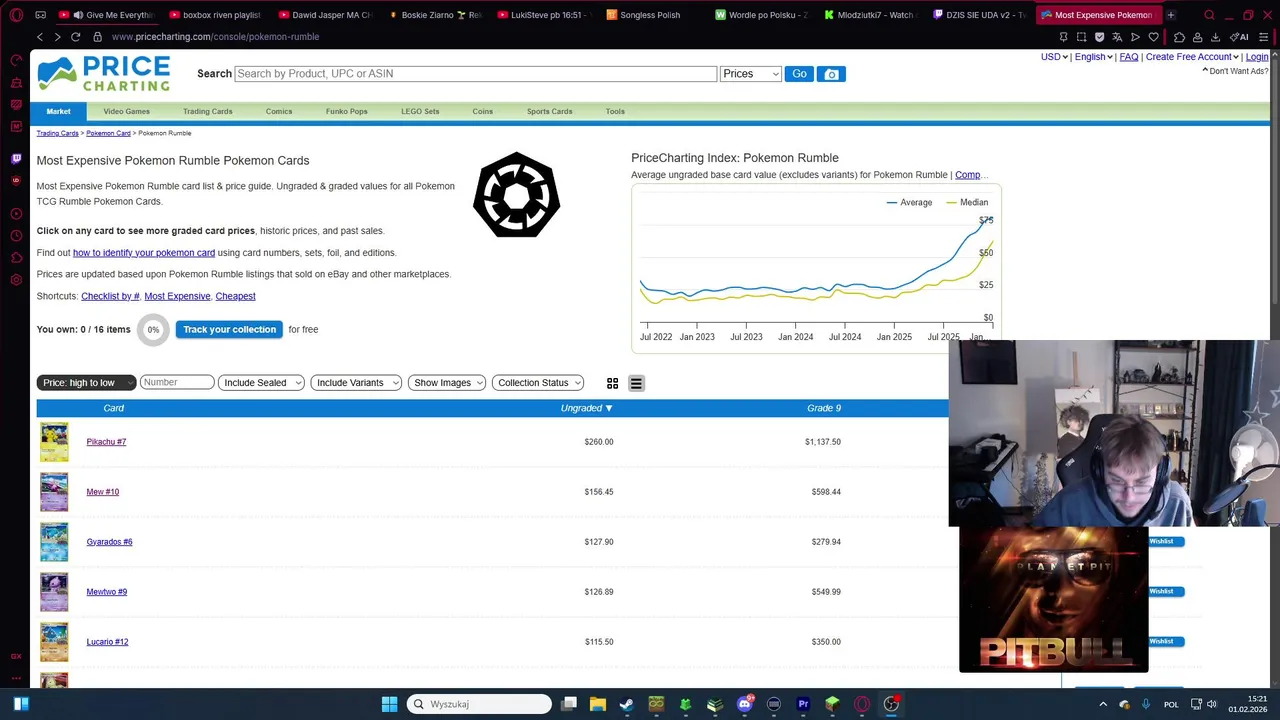Open the Trading Cards menu

pos(208,112)
